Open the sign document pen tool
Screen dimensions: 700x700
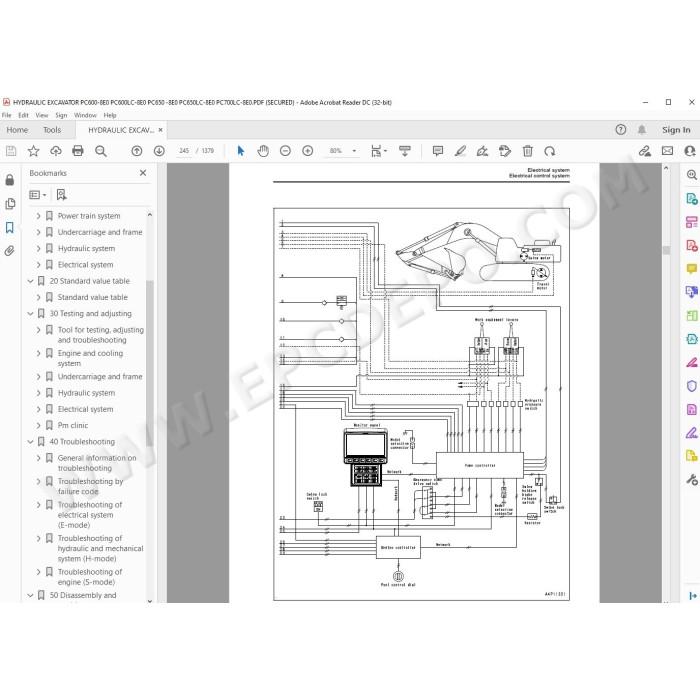coord(482,151)
